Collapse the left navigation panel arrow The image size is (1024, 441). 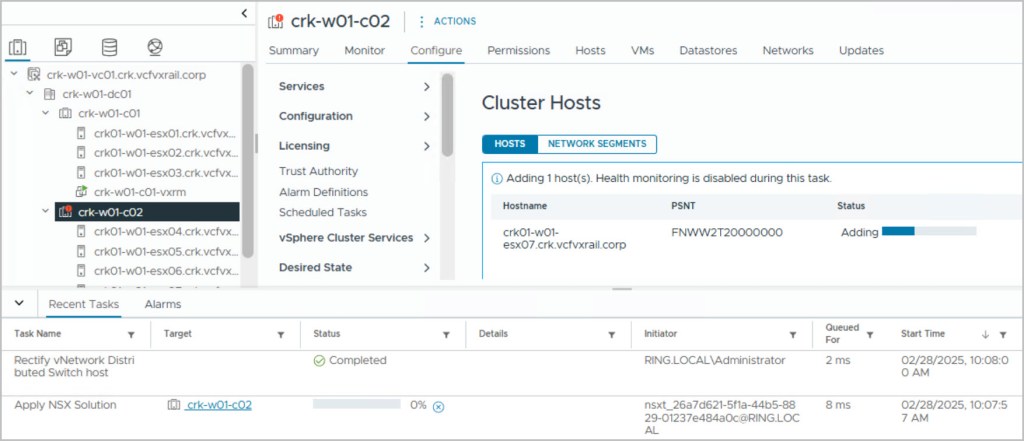pyautogui.click(x=245, y=13)
